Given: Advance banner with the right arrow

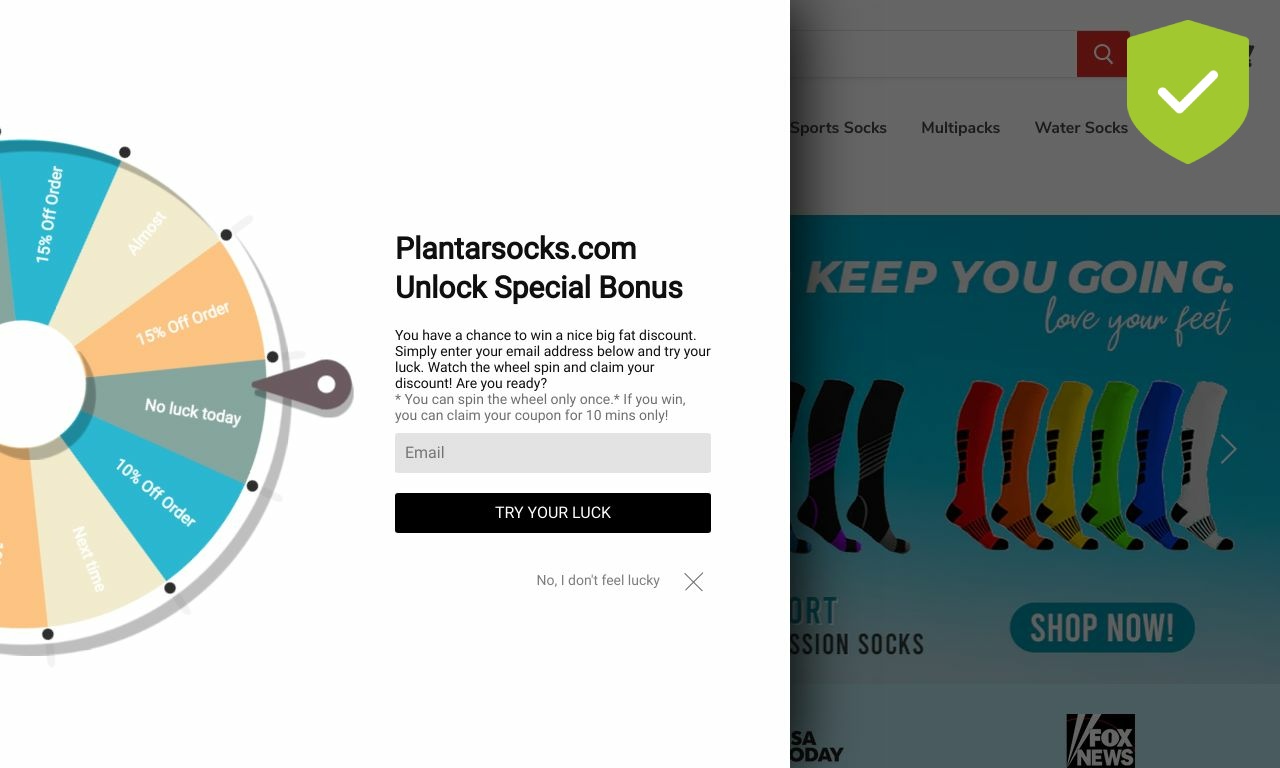Looking at the screenshot, I should 1228,449.
